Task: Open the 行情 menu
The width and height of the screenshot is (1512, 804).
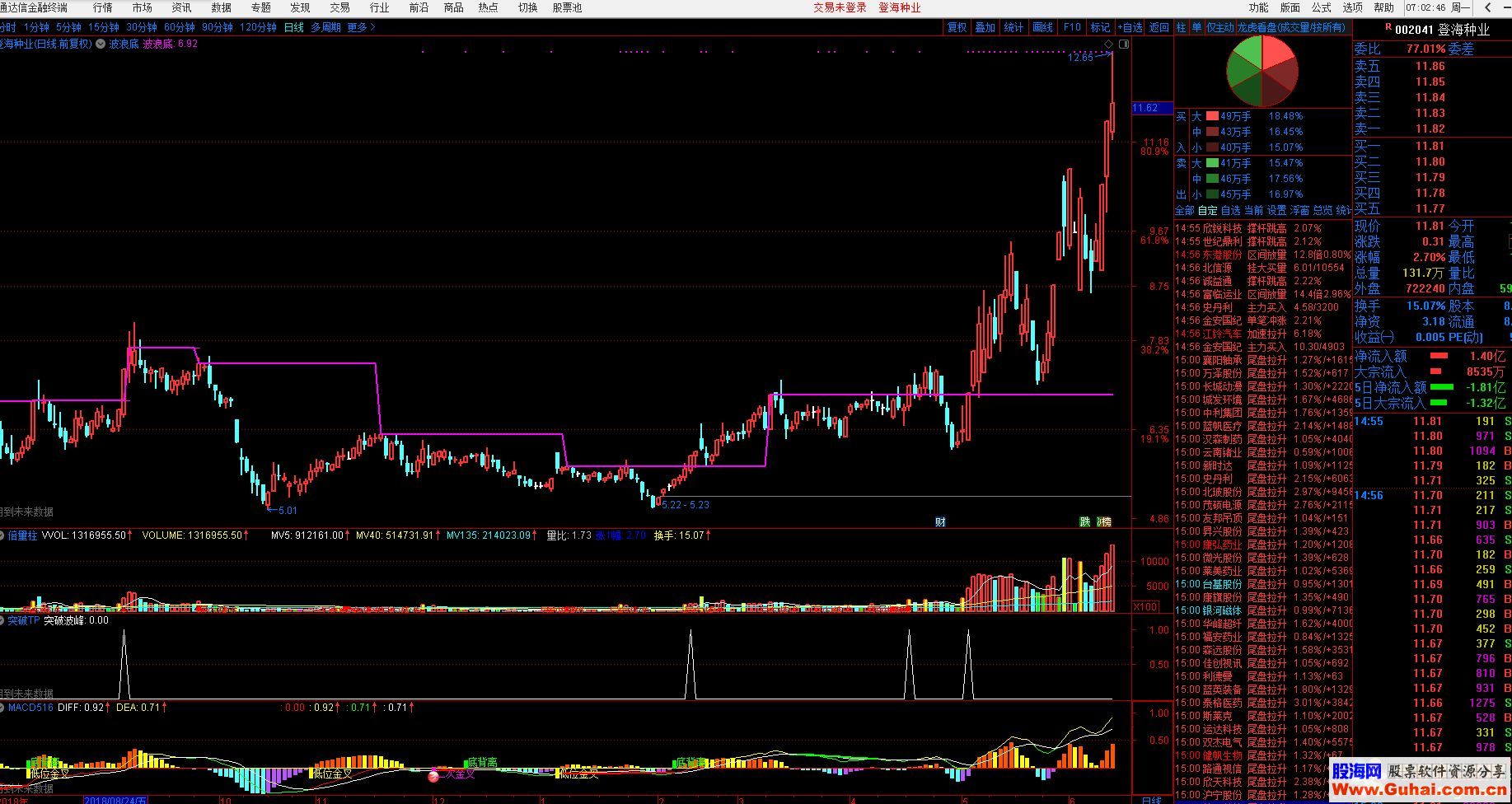Action: click(x=102, y=7)
